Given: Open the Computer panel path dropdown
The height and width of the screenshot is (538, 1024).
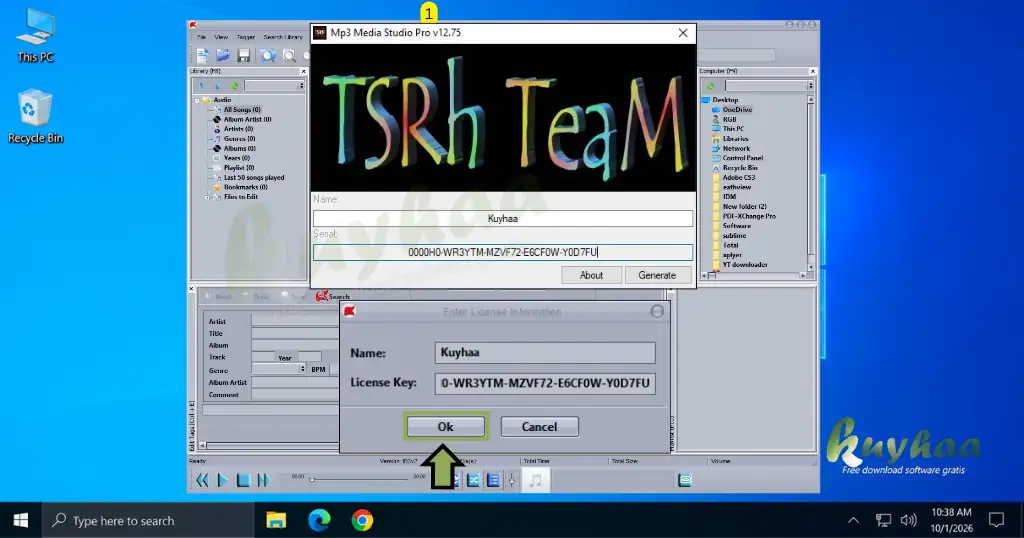Looking at the screenshot, I should 810,86.
